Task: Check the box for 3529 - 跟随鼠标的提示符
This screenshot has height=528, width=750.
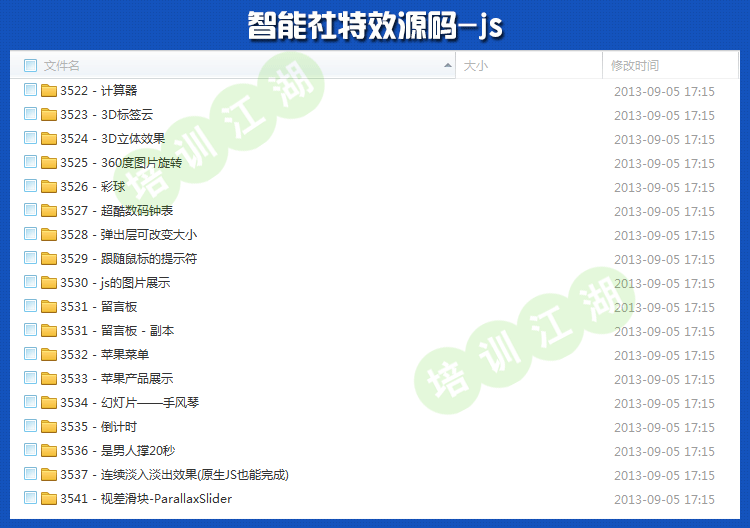Action: [x=30, y=258]
